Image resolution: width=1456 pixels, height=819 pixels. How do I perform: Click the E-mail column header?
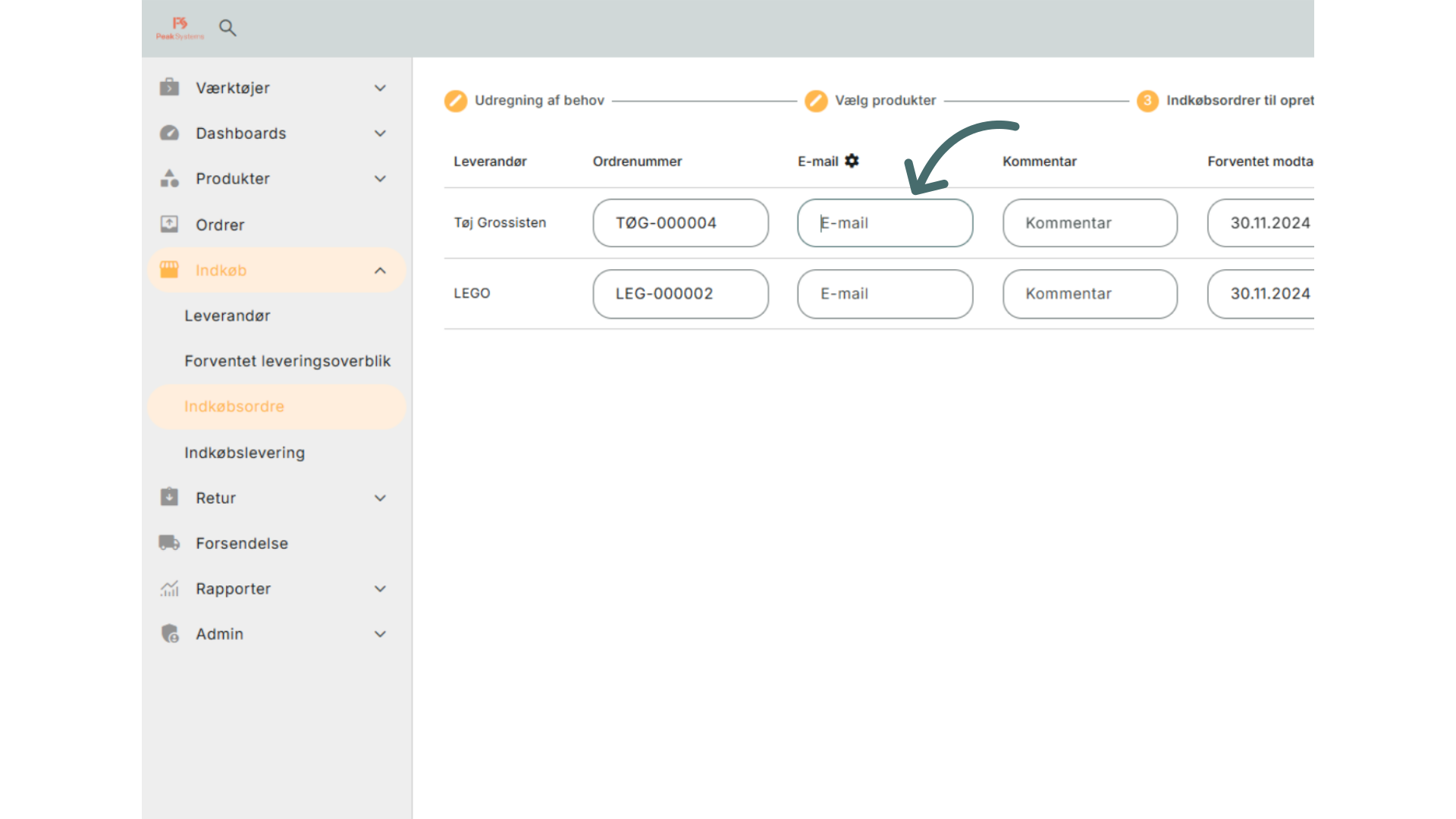tap(817, 162)
